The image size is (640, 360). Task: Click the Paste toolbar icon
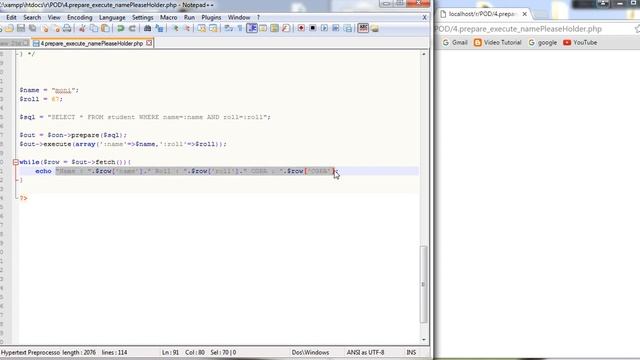coord(105,28)
